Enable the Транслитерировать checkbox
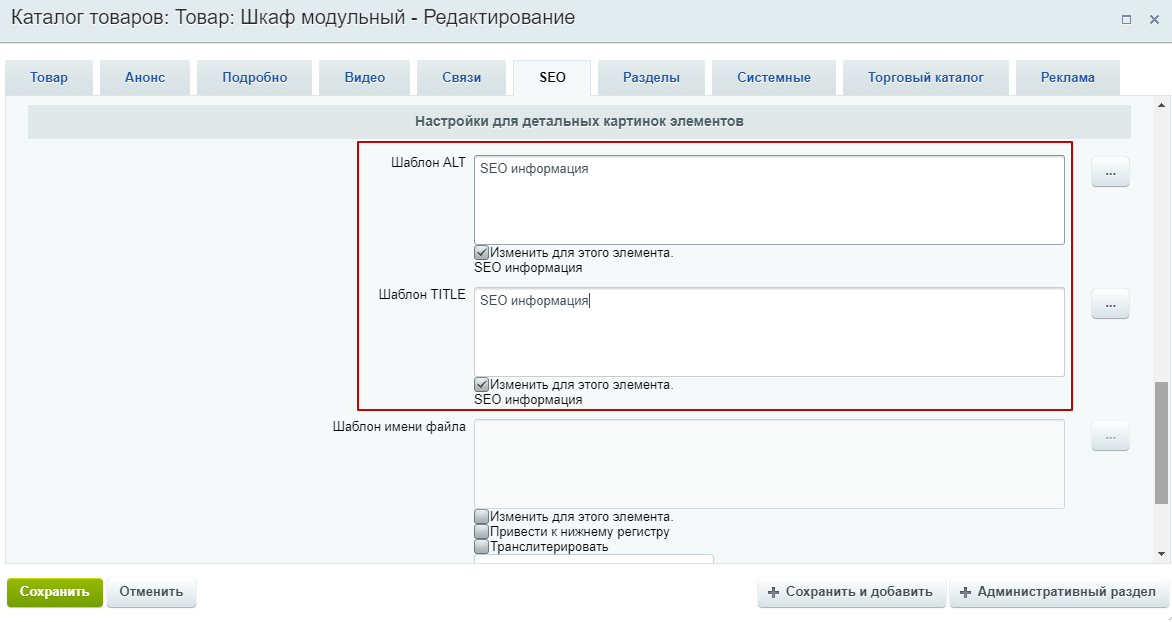This screenshot has width=1172, height=622. (x=481, y=546)
